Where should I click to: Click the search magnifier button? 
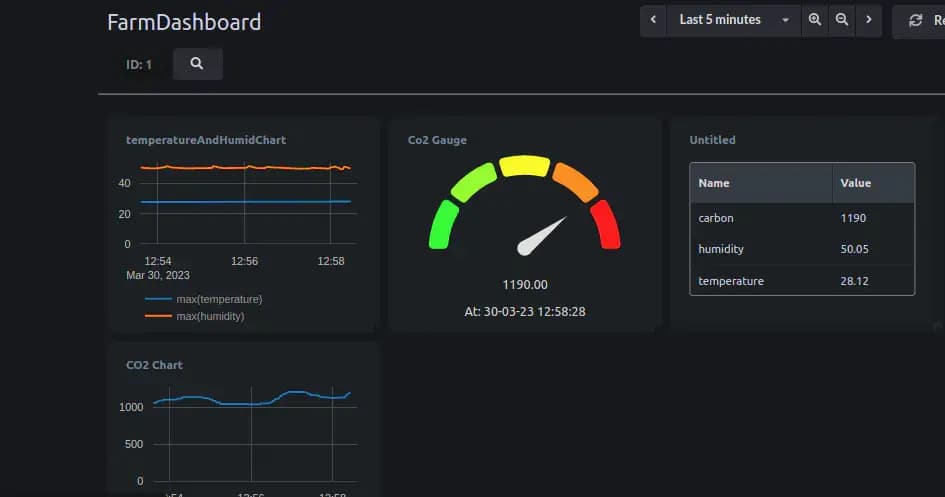pyautogui.click(x=197, y=64)
